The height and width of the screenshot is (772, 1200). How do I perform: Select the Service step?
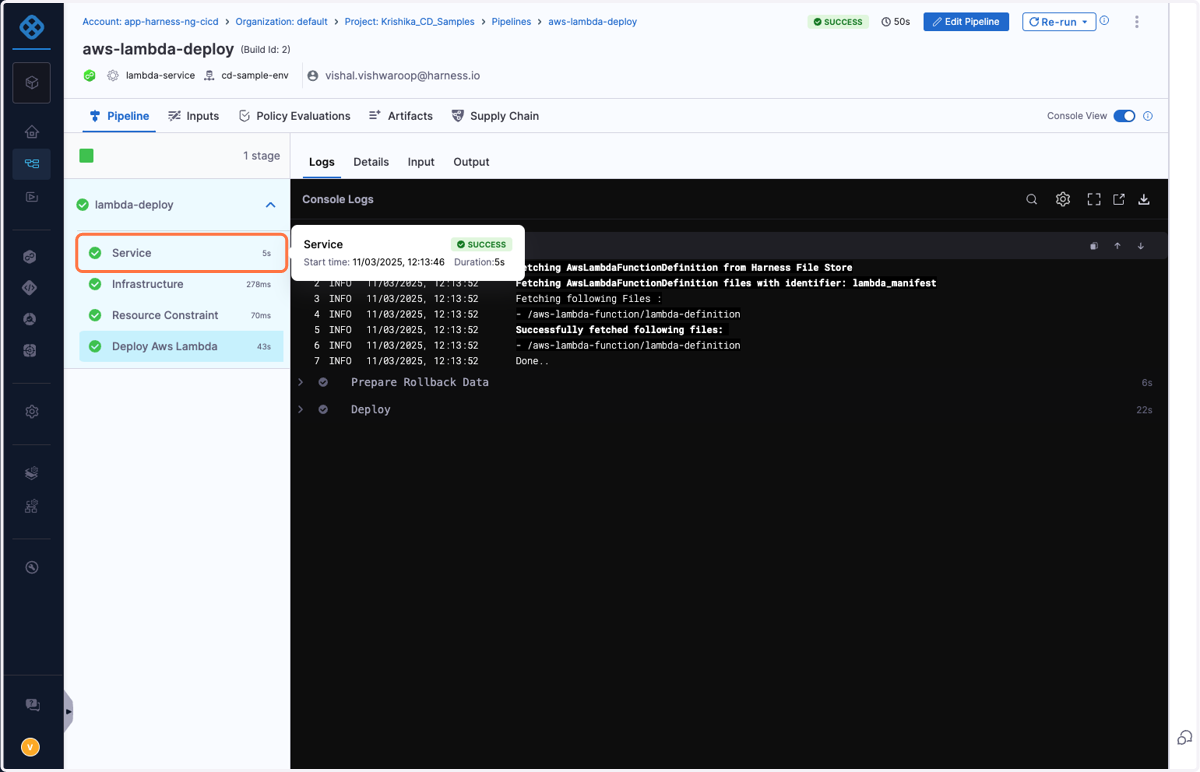pos(181,253)
